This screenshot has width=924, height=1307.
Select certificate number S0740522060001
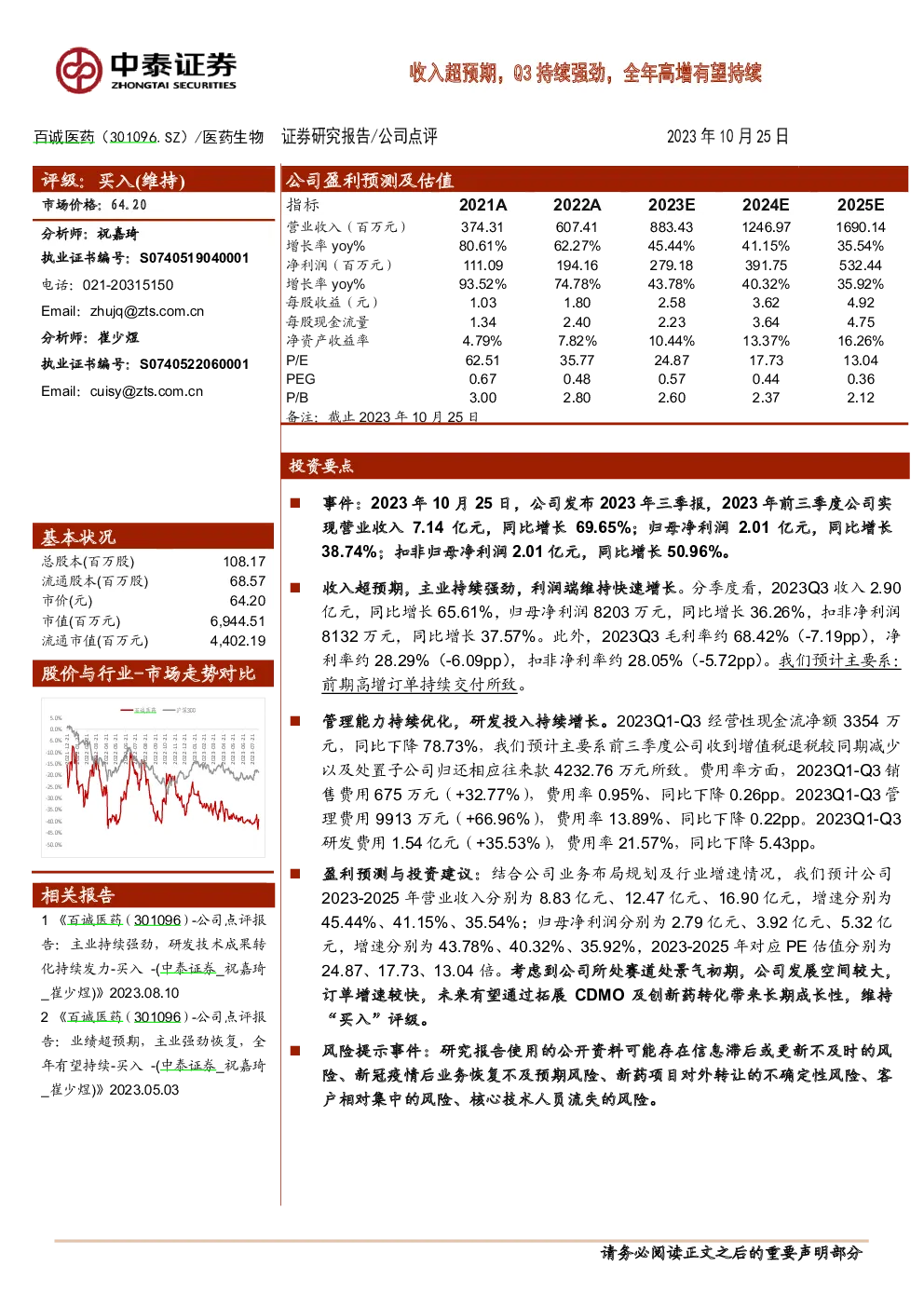[194, 364]
